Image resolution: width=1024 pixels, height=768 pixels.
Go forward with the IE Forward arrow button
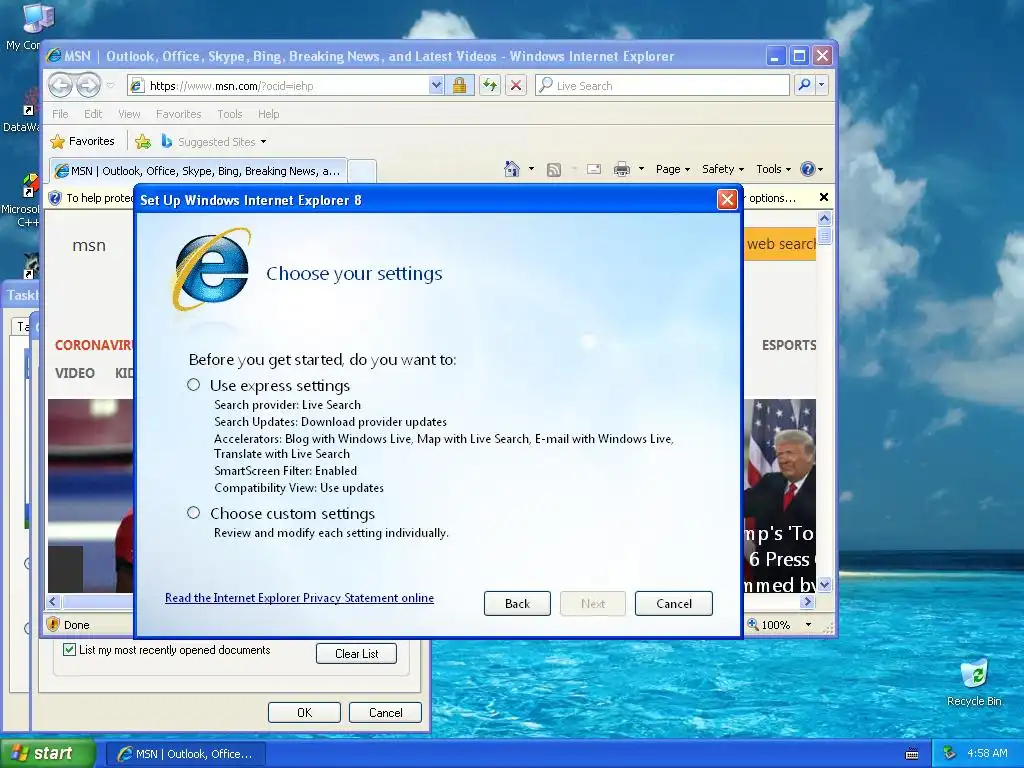(88, 85)
